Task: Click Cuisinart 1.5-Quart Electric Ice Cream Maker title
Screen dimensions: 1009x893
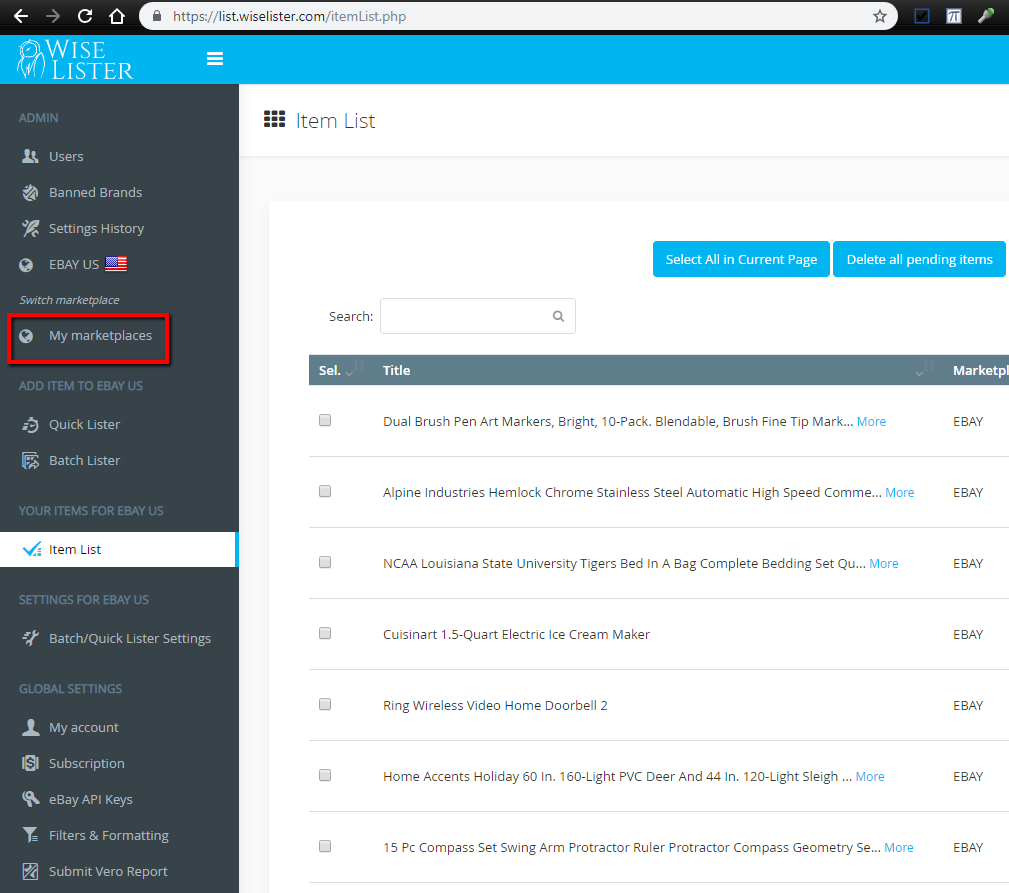Action: pos(516,634)
